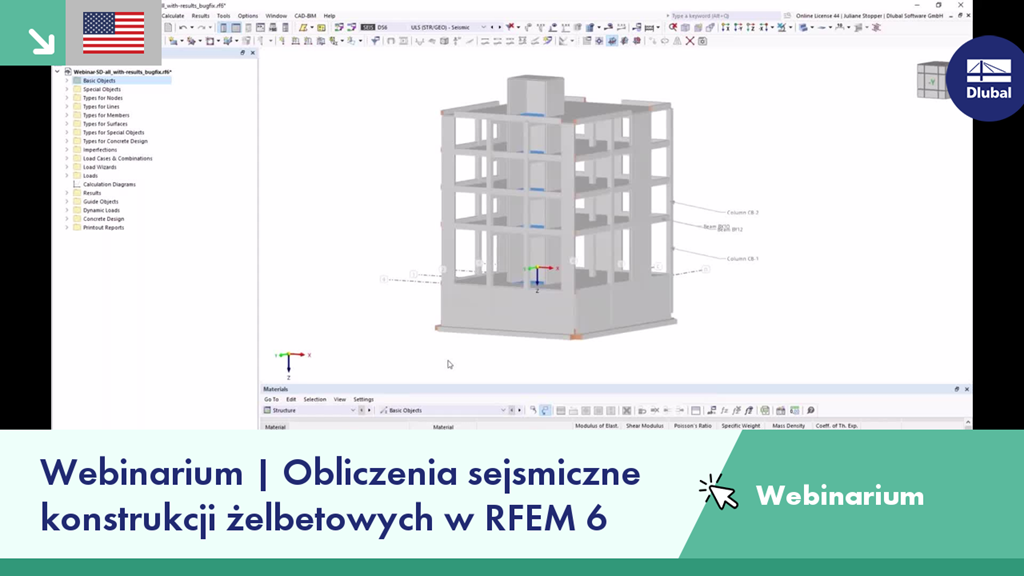Select Types for Concrete Design item
1024x576 pixels.
[x=115, y=141]
